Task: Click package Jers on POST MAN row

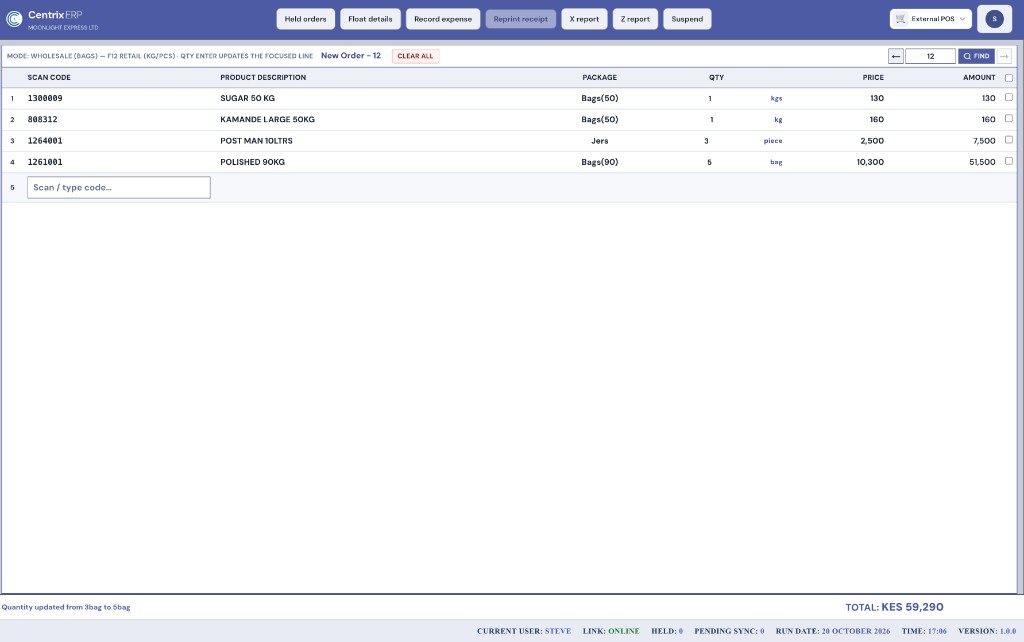Action: tap(600, 140)
